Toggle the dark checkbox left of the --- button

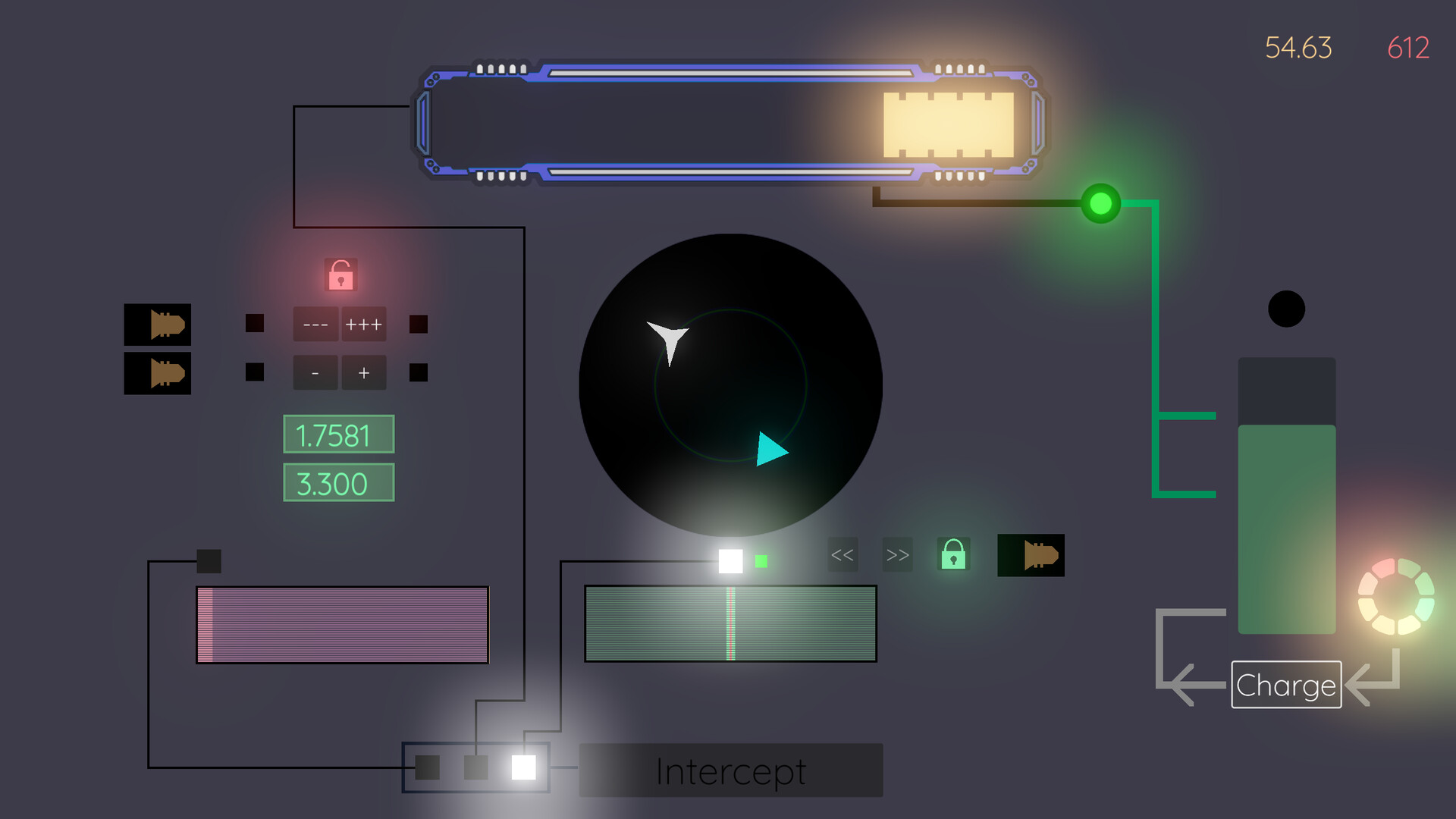[253, 323]
